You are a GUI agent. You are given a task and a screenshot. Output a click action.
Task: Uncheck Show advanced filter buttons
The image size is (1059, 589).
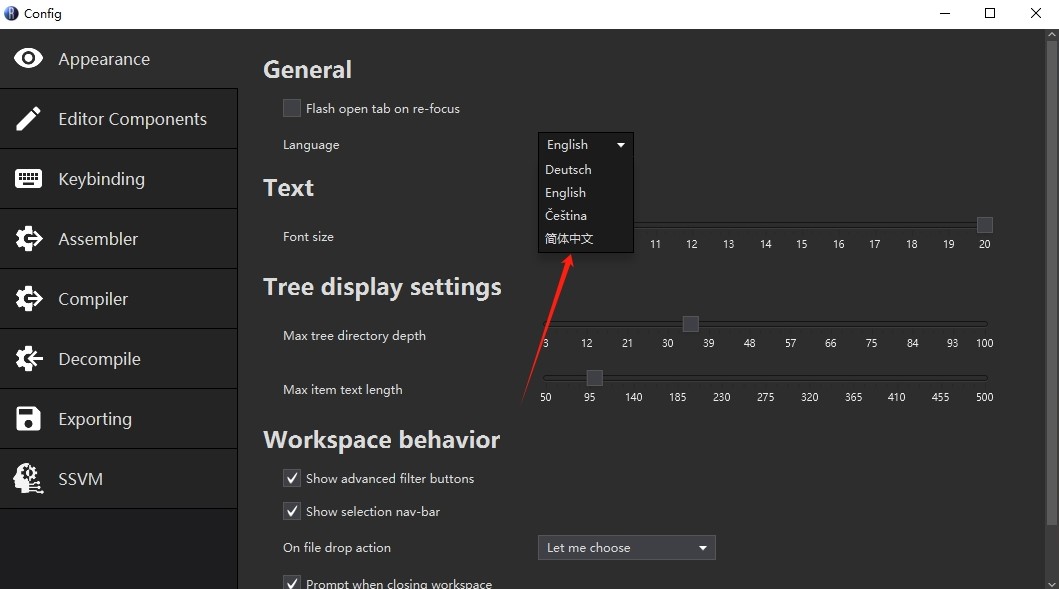click(292, 478)
